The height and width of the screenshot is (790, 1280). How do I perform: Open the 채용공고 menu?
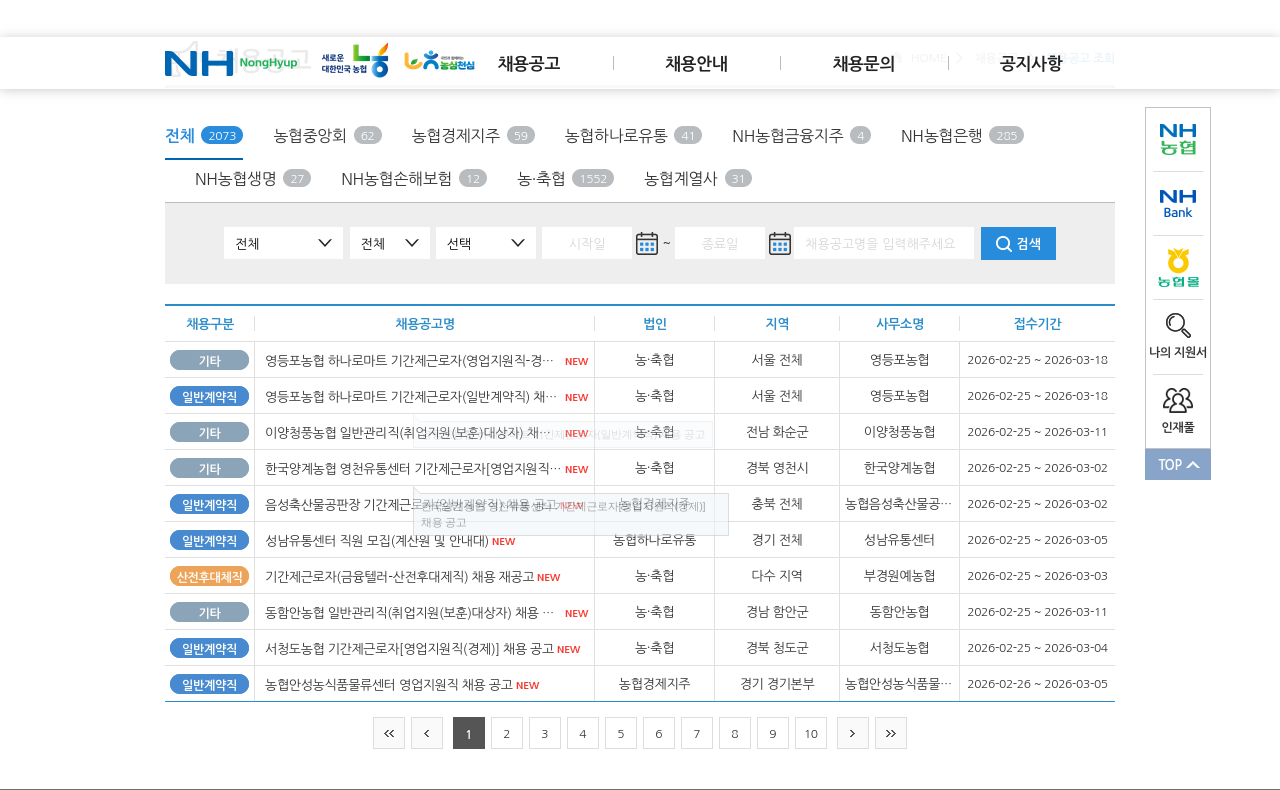[x=529, y=63]
